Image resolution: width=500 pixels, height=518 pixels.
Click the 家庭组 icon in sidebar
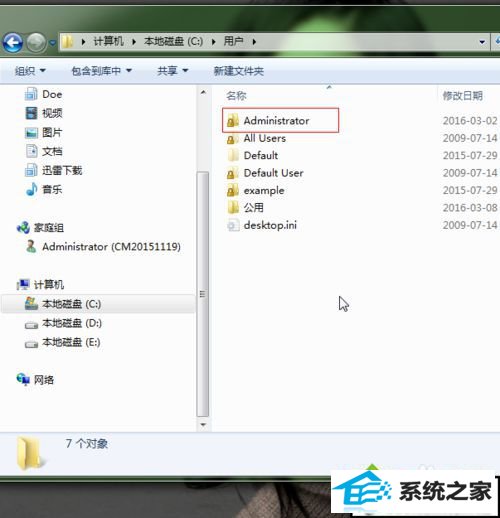click(23, 228)
